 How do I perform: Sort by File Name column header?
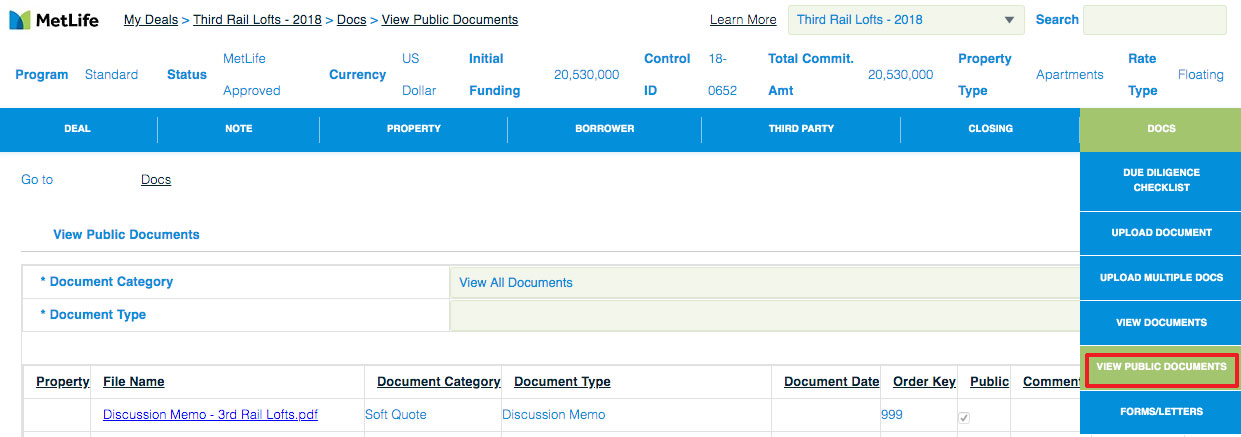133,382
